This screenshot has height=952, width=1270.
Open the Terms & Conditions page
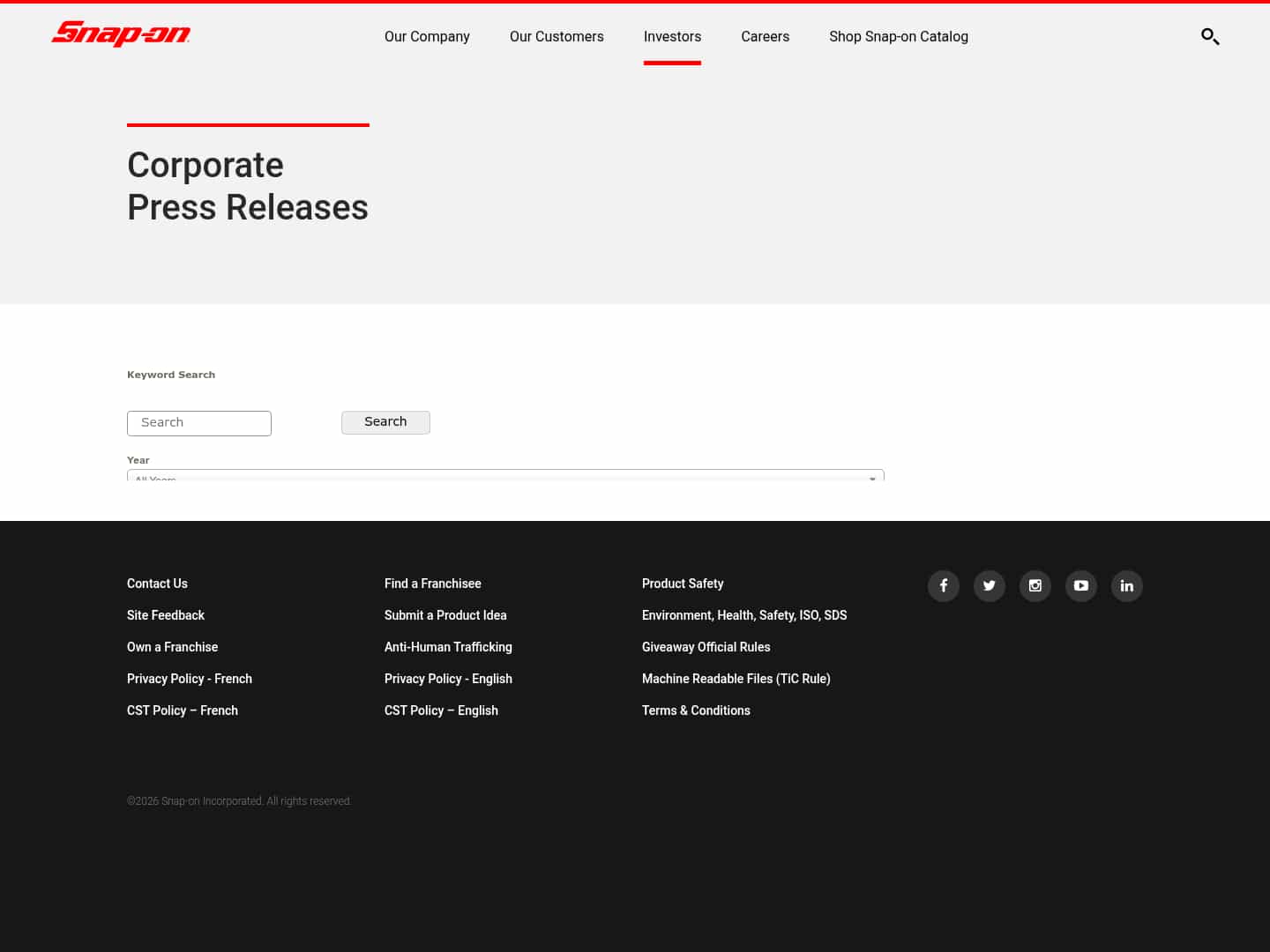[696, 710]
